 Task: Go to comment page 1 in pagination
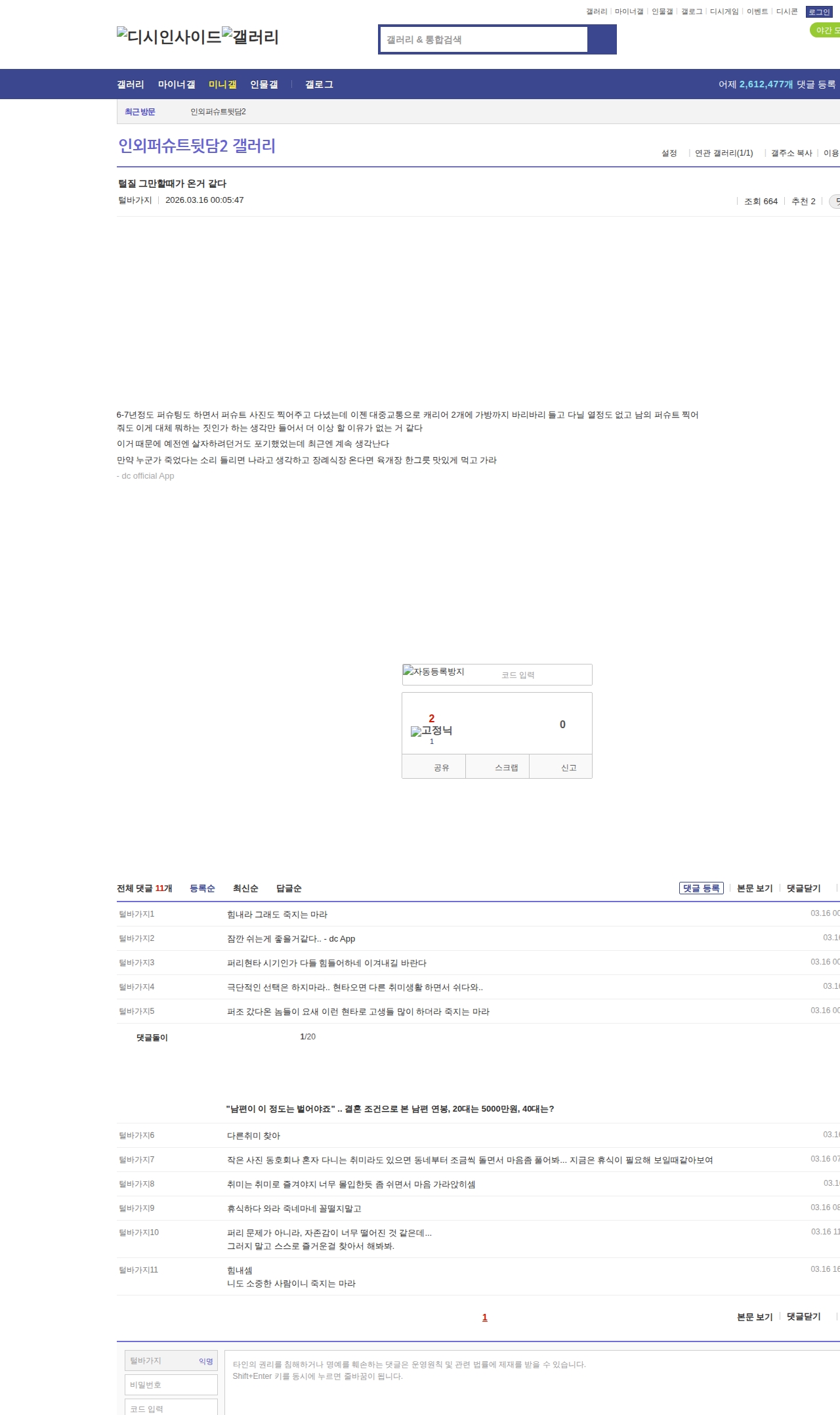tap(485, 1317)
